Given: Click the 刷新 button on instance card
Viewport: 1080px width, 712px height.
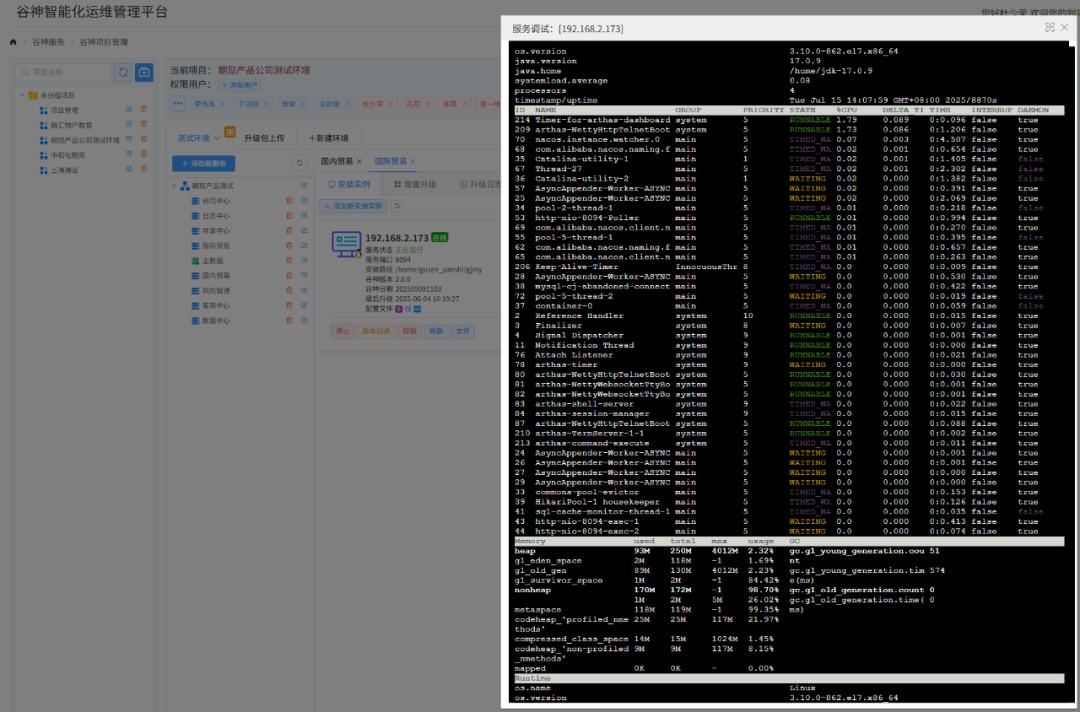Looking at the screenshot, I should (436, 331).
